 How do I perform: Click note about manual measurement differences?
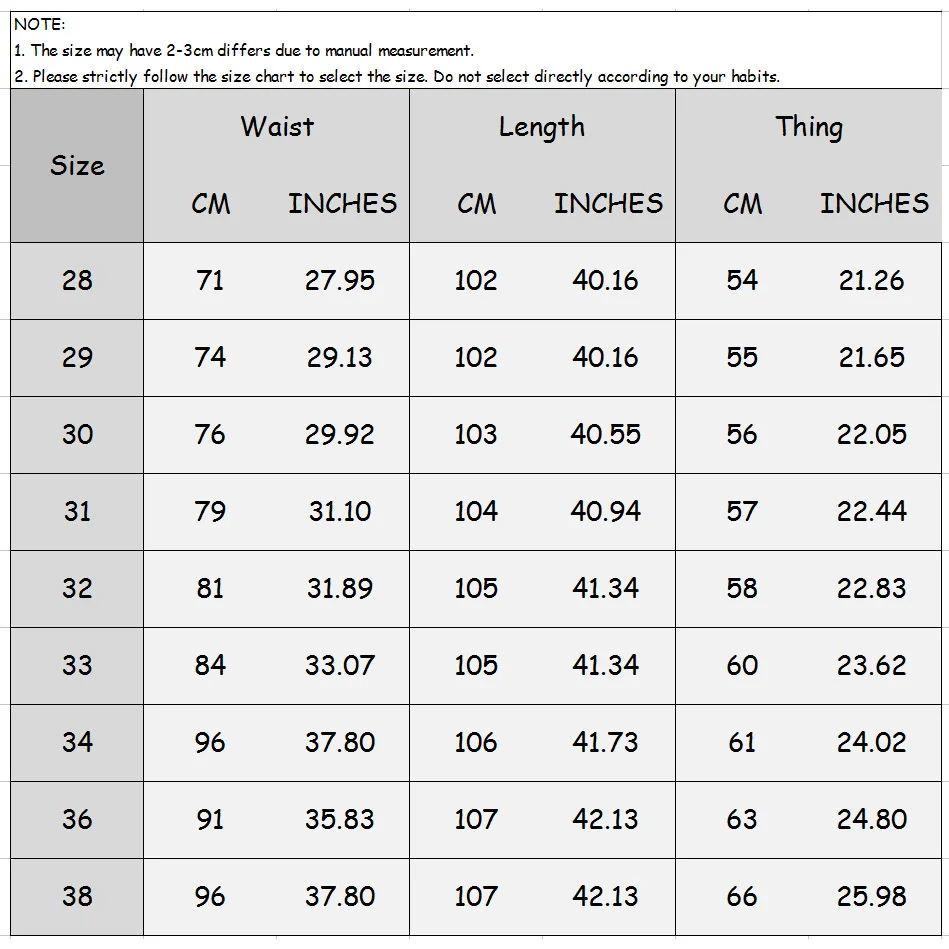(x=243, y=50)
